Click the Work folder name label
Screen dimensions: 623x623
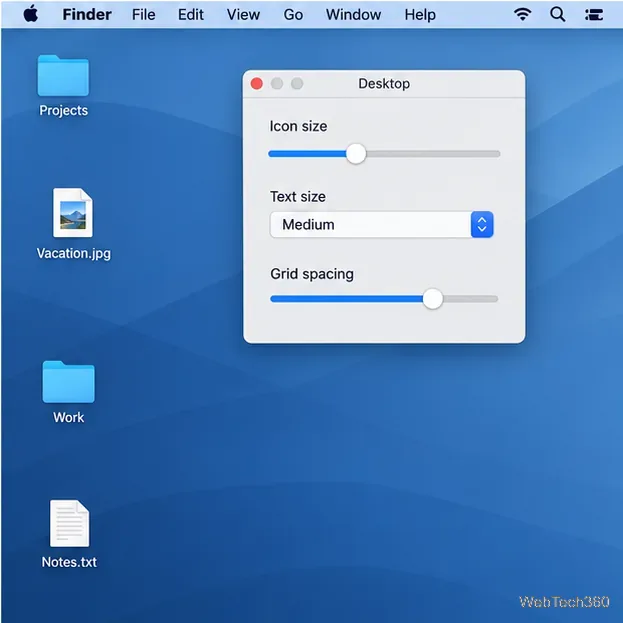[x=69, y=418]
